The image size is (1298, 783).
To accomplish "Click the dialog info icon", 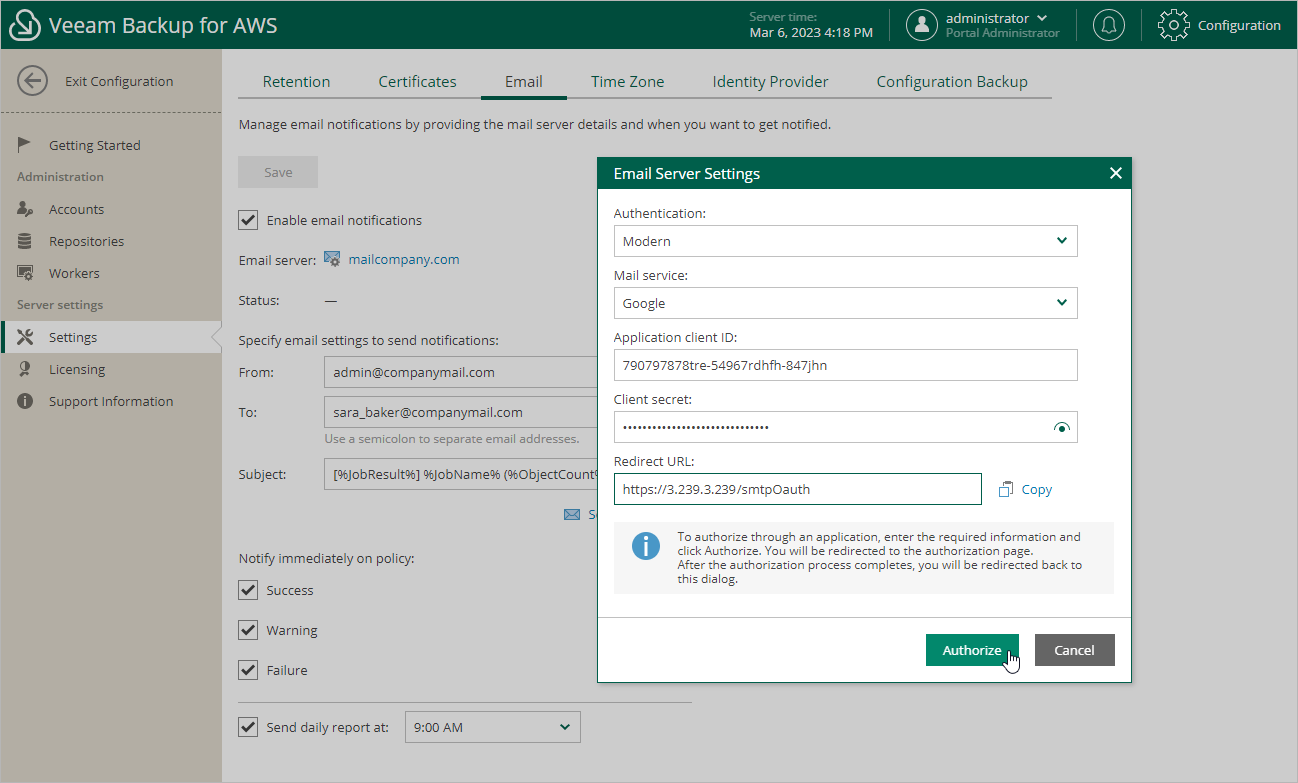I will point(646,546).
